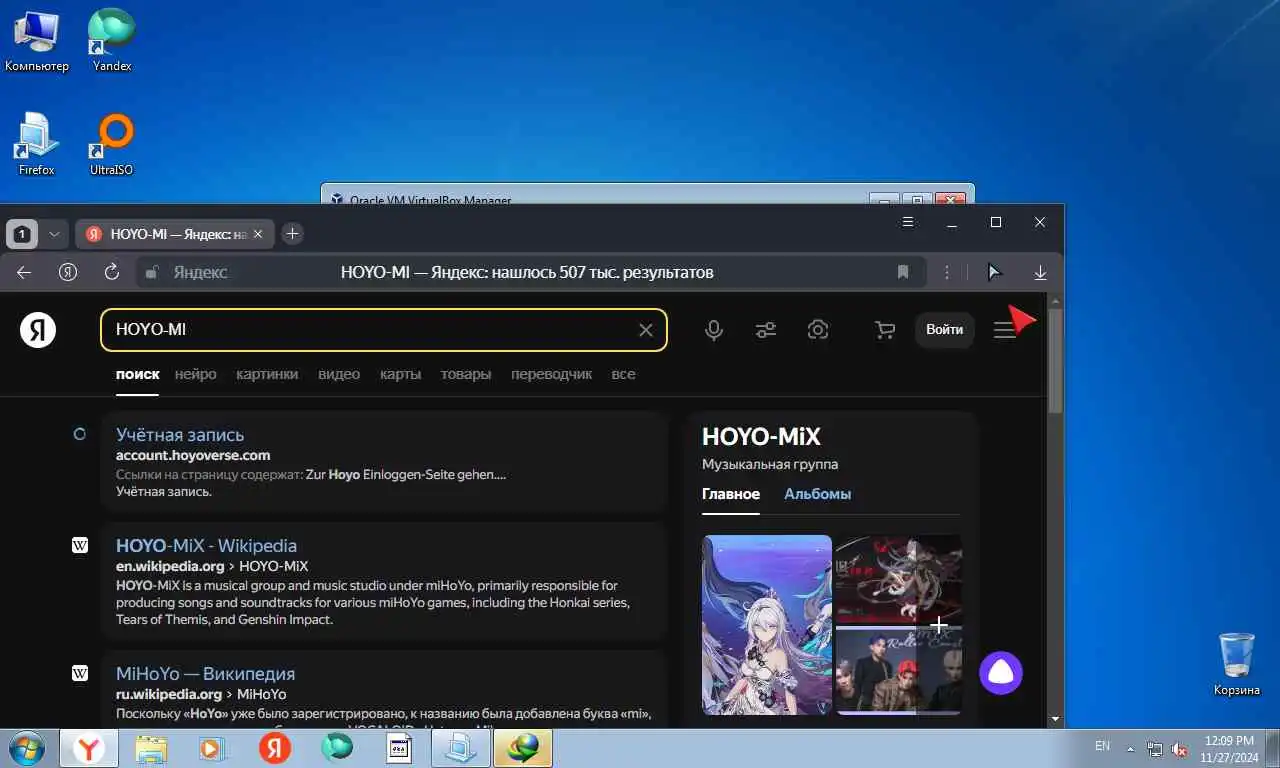1280x768 pixels.
Task: Click the Yandex logo on search page
Action: 38,329
